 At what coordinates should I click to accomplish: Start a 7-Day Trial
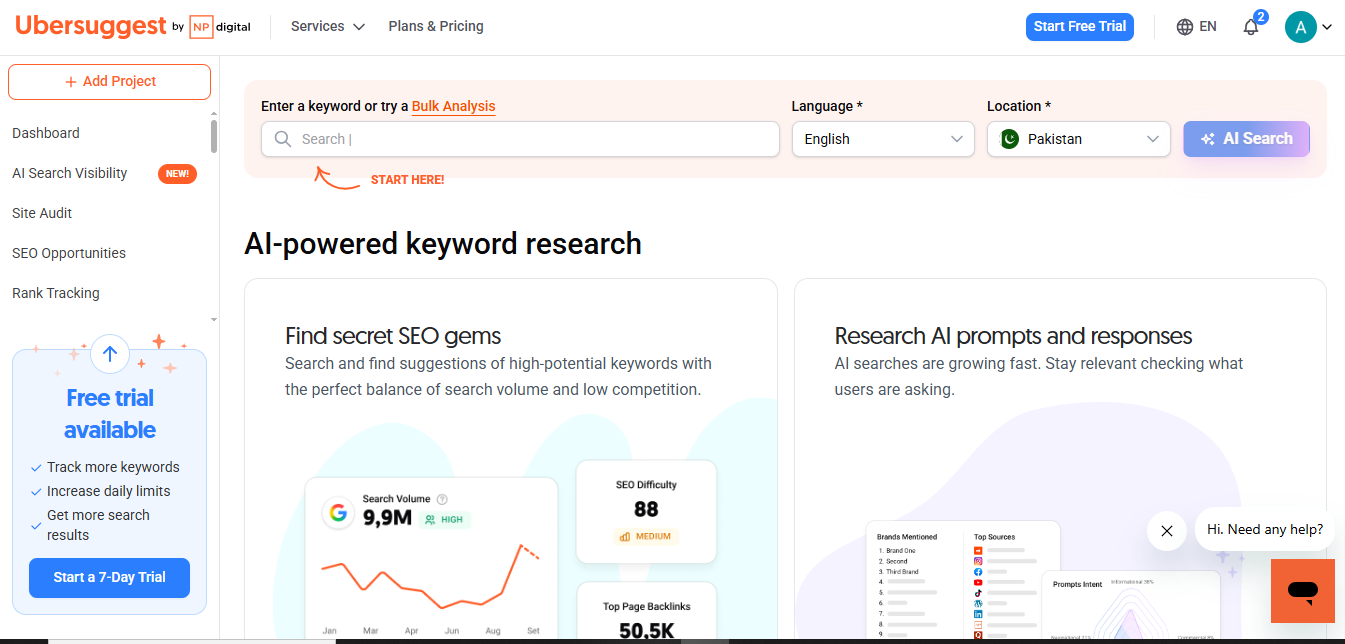point(110,578)
